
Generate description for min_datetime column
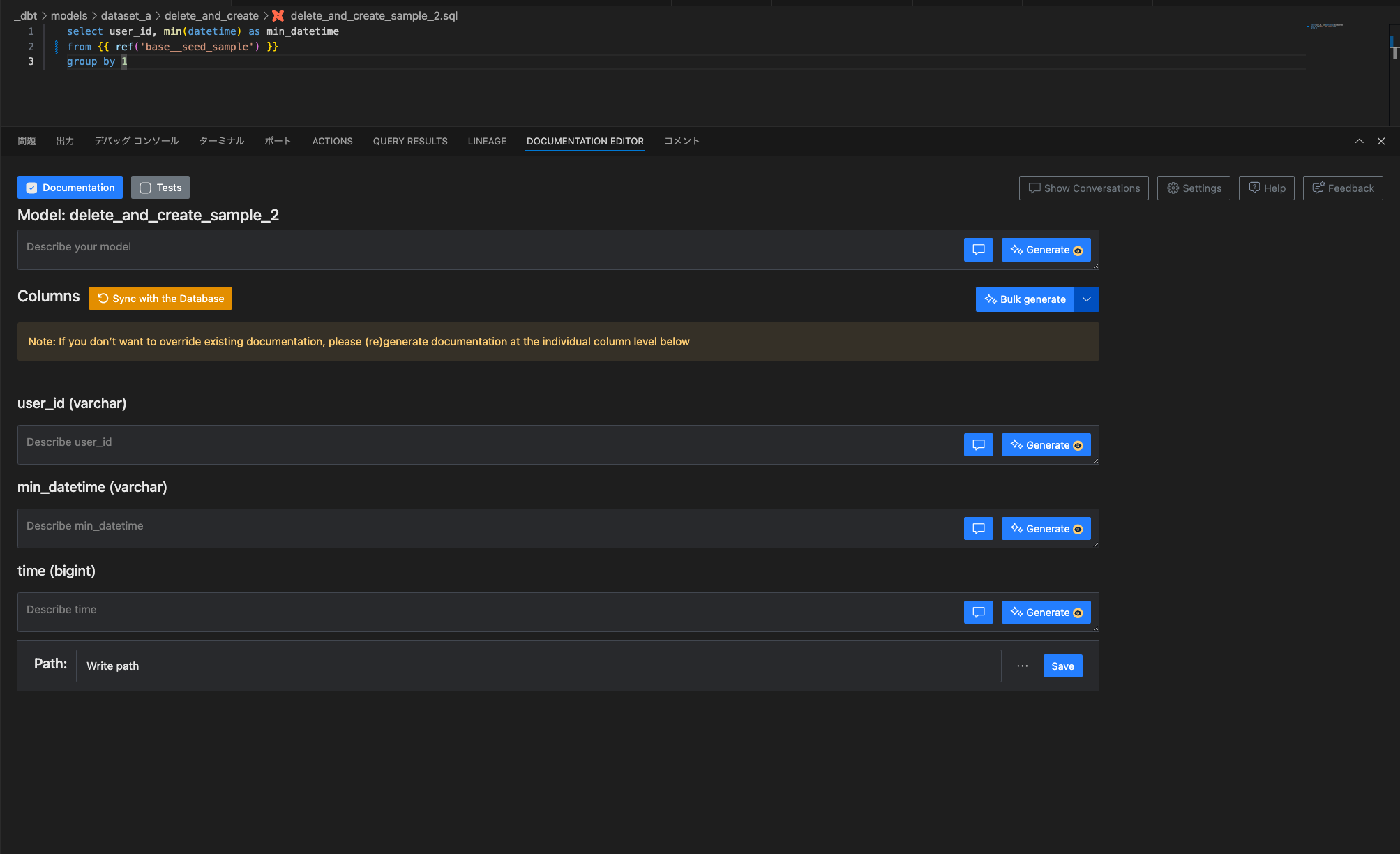[1046, 529]
